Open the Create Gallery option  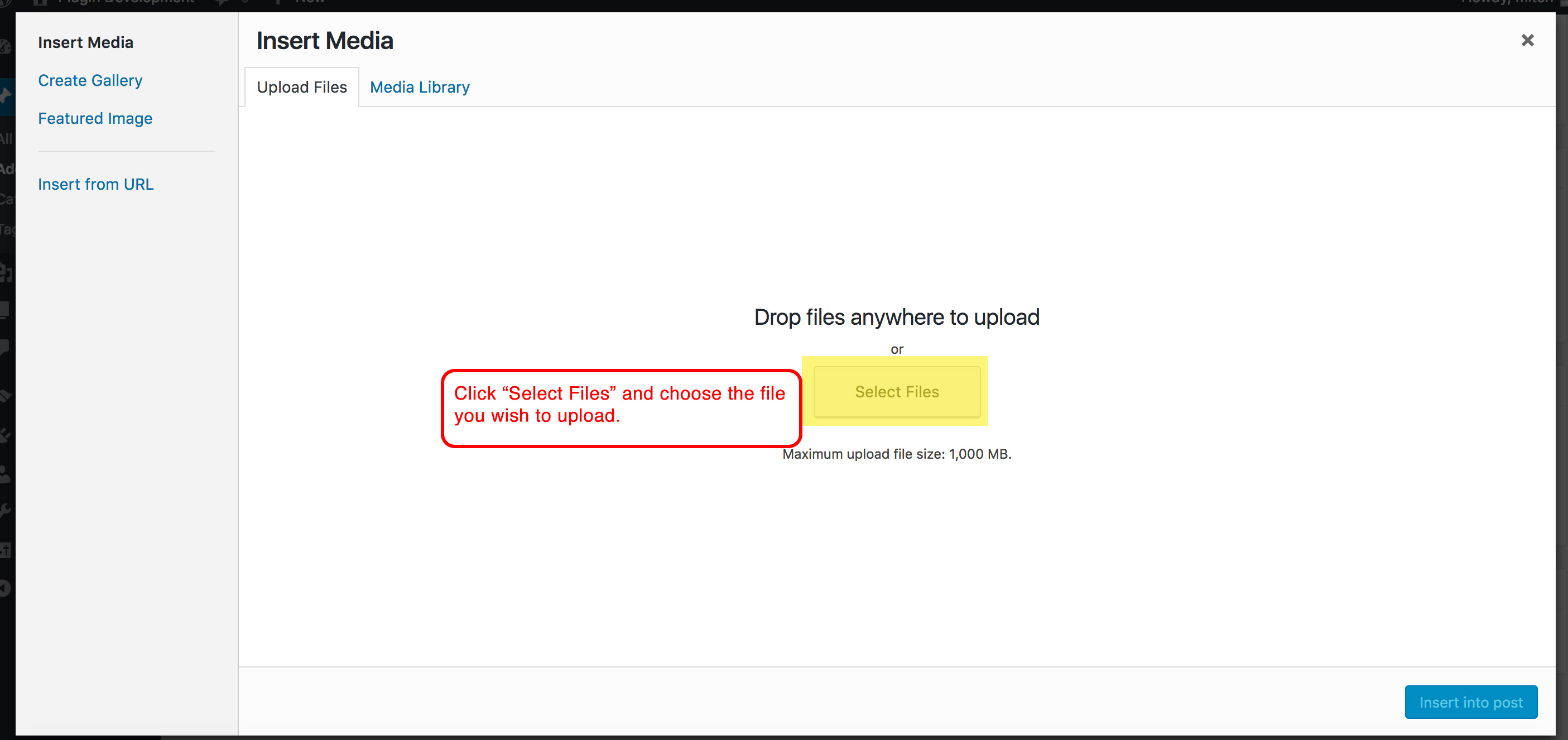coord(90,80)
